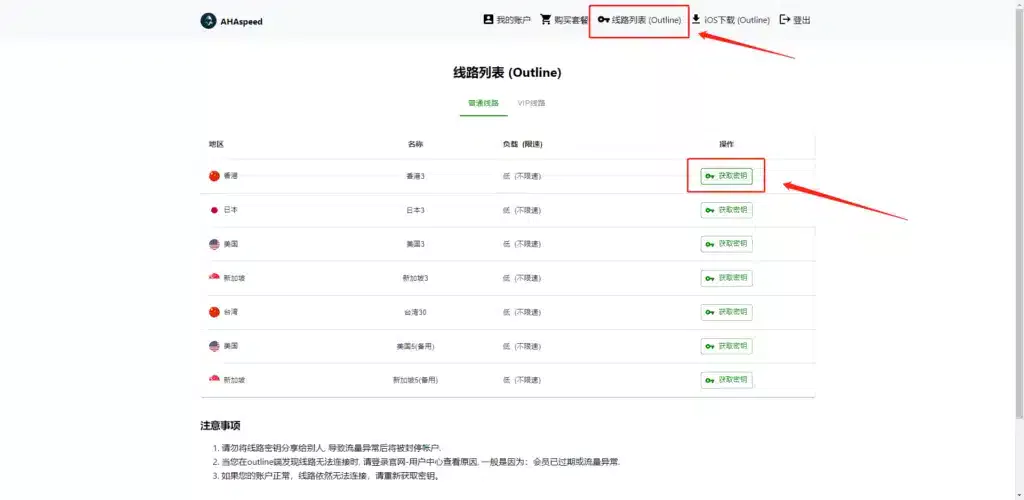
Task: Click the flag icon beside 香港
Action: pyautogui.click(x=214, y=176)
